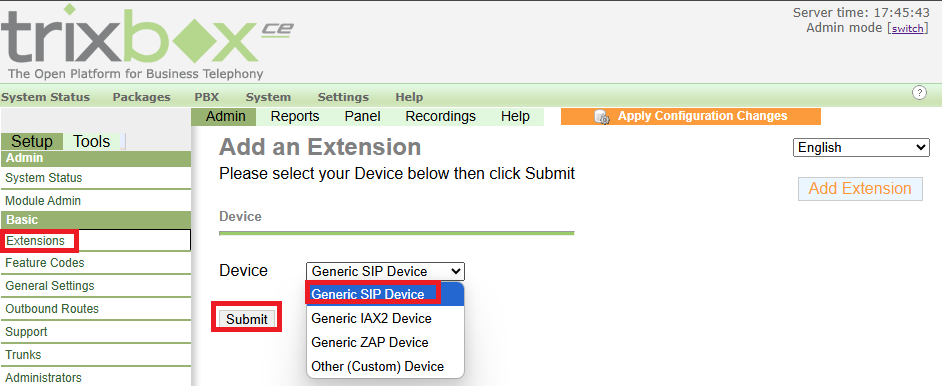Open the PBX menu

coord(207,97)
